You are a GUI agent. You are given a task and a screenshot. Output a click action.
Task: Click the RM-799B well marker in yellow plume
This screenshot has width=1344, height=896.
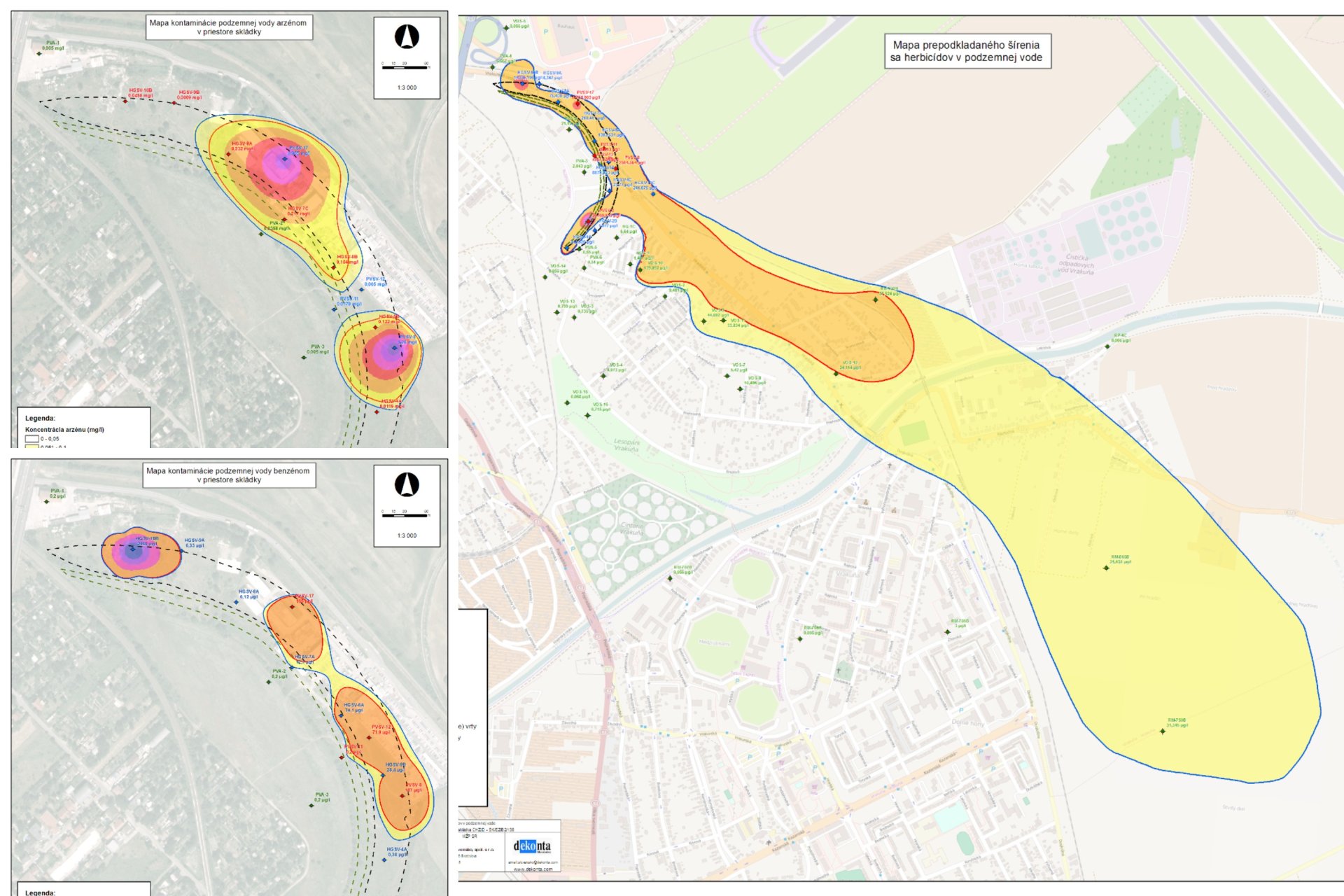[1163, 731]
